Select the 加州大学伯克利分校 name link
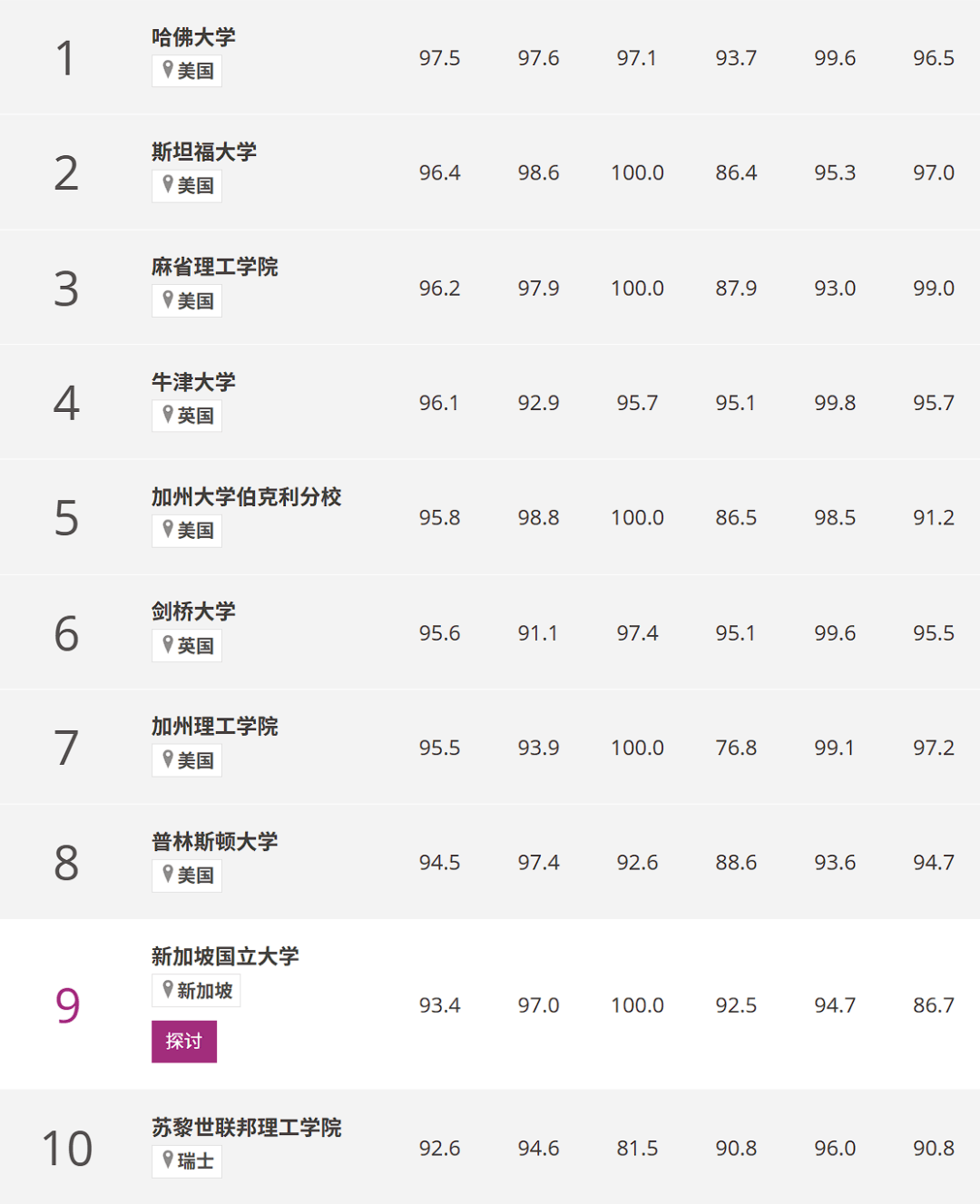Image resolution: width=980 pixels, height=1204 pixels. point(246,497)
